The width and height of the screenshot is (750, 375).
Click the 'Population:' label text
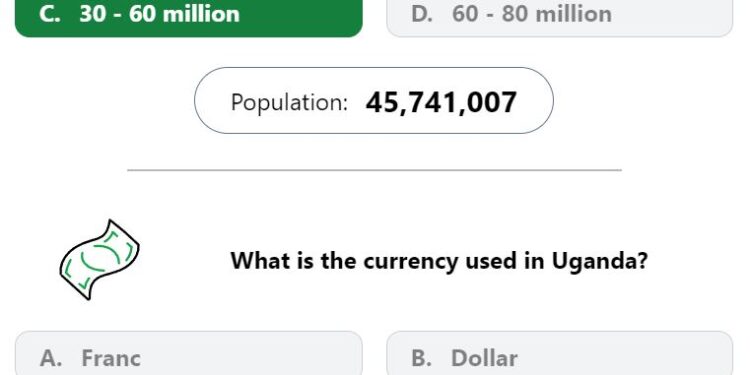click(x=289, y=102)
